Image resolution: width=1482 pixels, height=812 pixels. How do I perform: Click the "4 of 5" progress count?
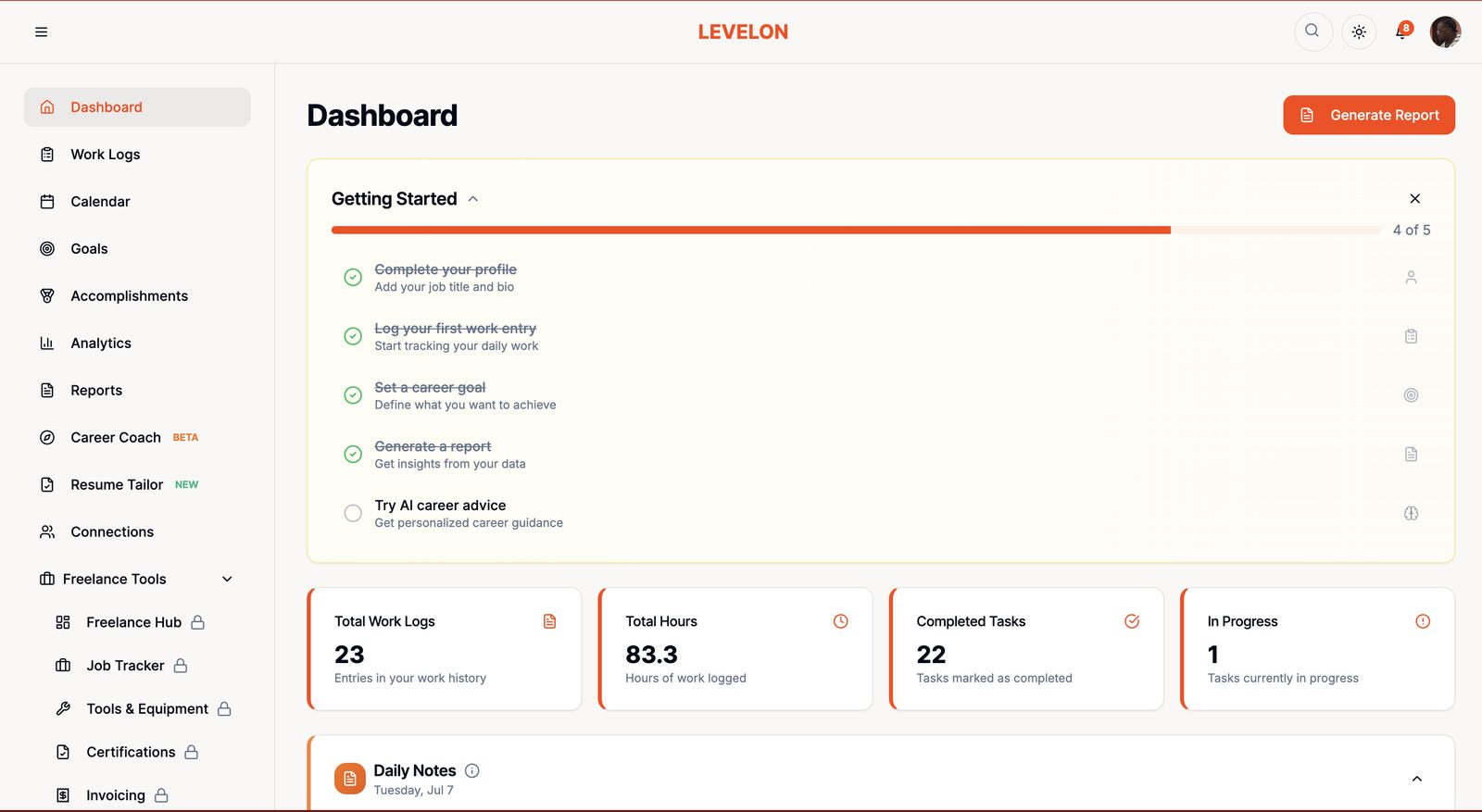coord(1412,231)
